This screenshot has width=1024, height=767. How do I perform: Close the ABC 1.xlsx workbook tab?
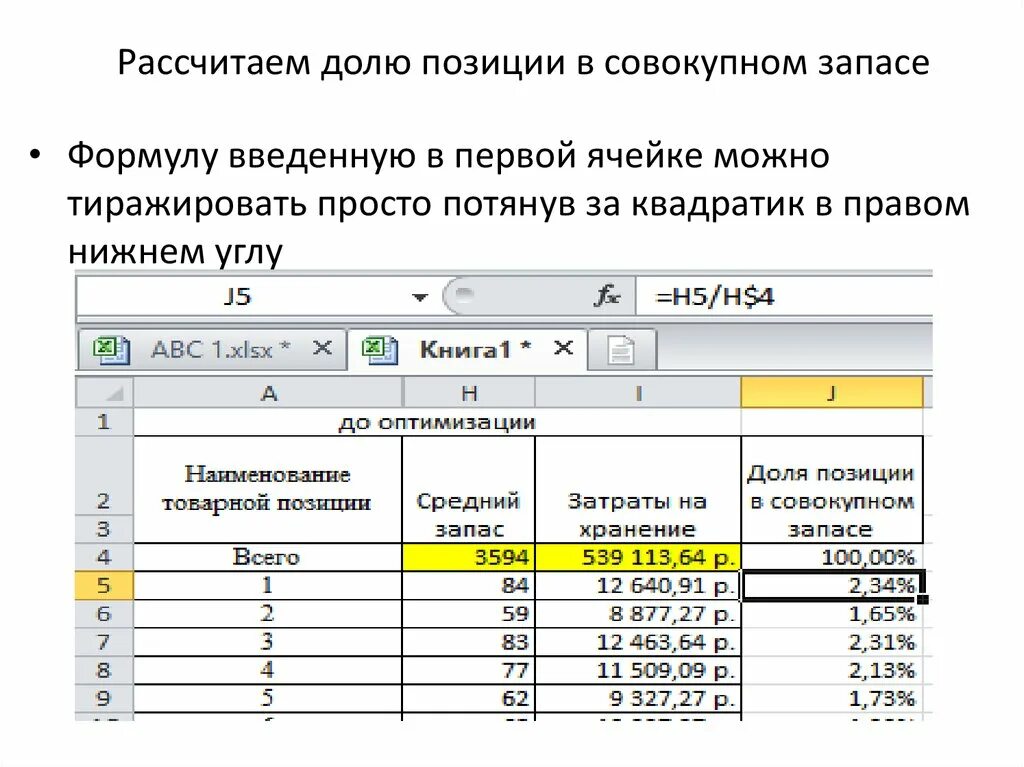tap(322, 348)
